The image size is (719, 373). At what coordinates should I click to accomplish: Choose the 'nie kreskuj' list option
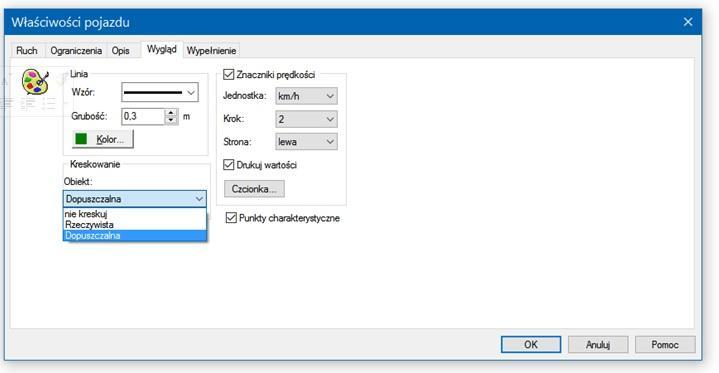tap(134, 214)
